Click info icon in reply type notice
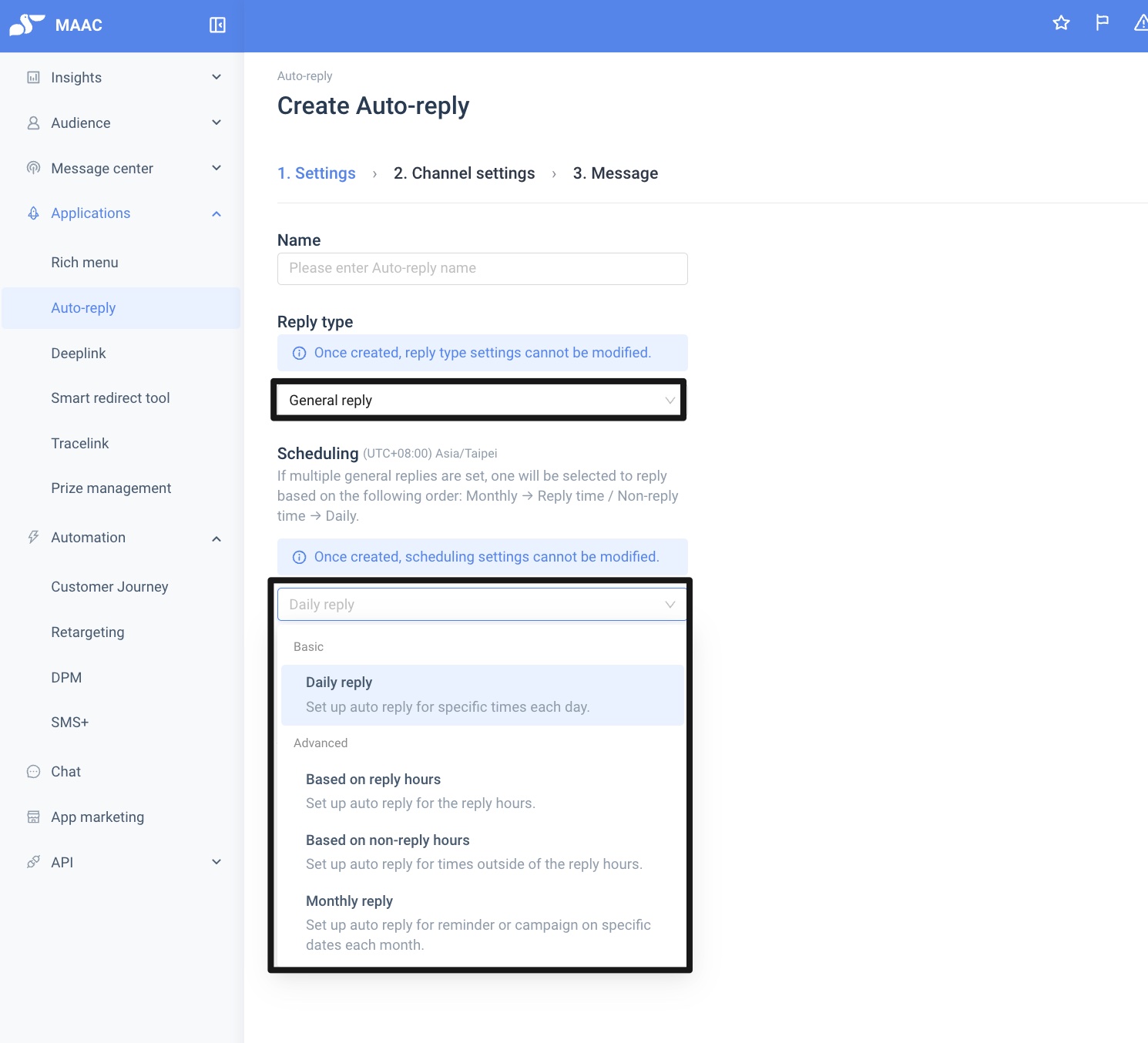Image resolution: width=1148 pixels, height=1043 pixels. click(299, 353)
